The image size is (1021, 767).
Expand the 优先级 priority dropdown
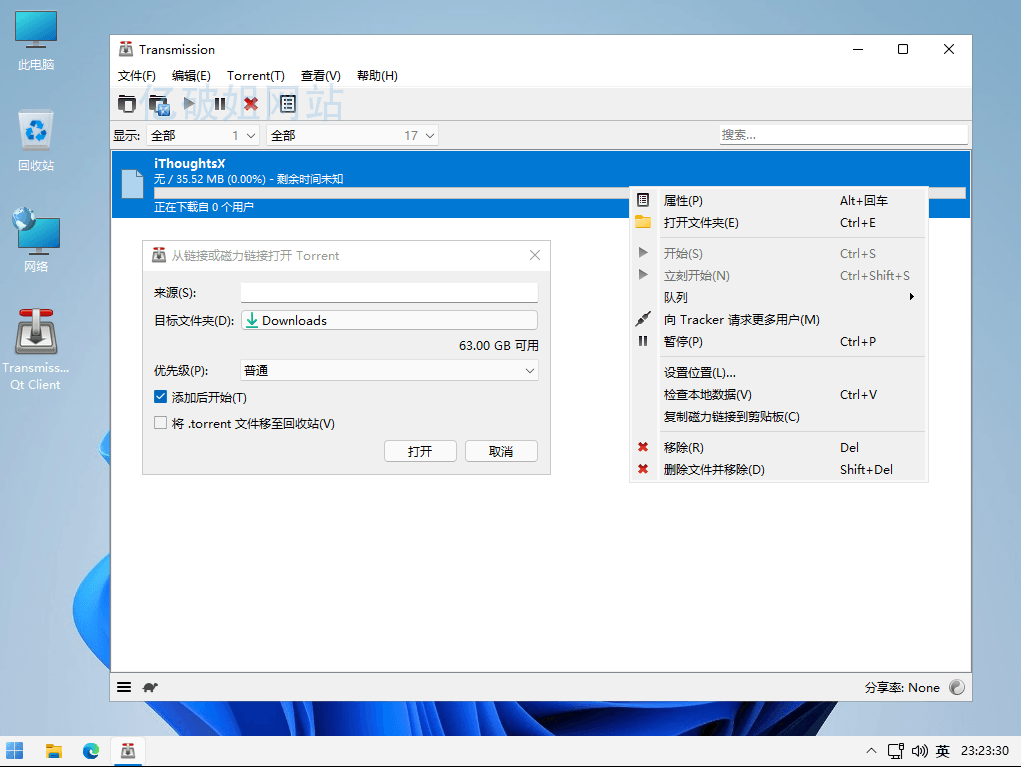click(x=389, y=371)
